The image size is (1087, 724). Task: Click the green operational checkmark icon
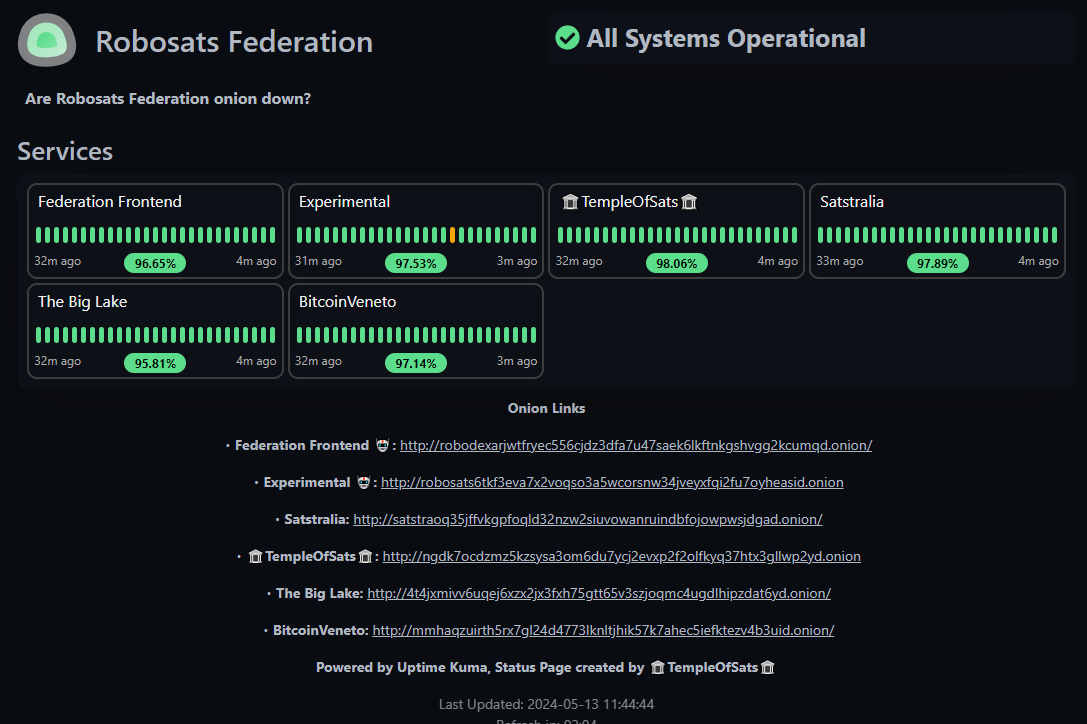(x=567, y=38)
